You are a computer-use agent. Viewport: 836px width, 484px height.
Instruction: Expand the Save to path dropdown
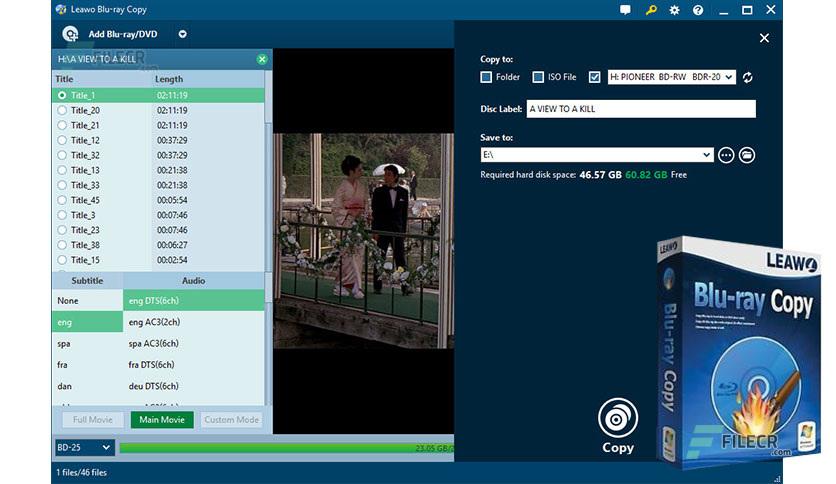coord(706,155)
